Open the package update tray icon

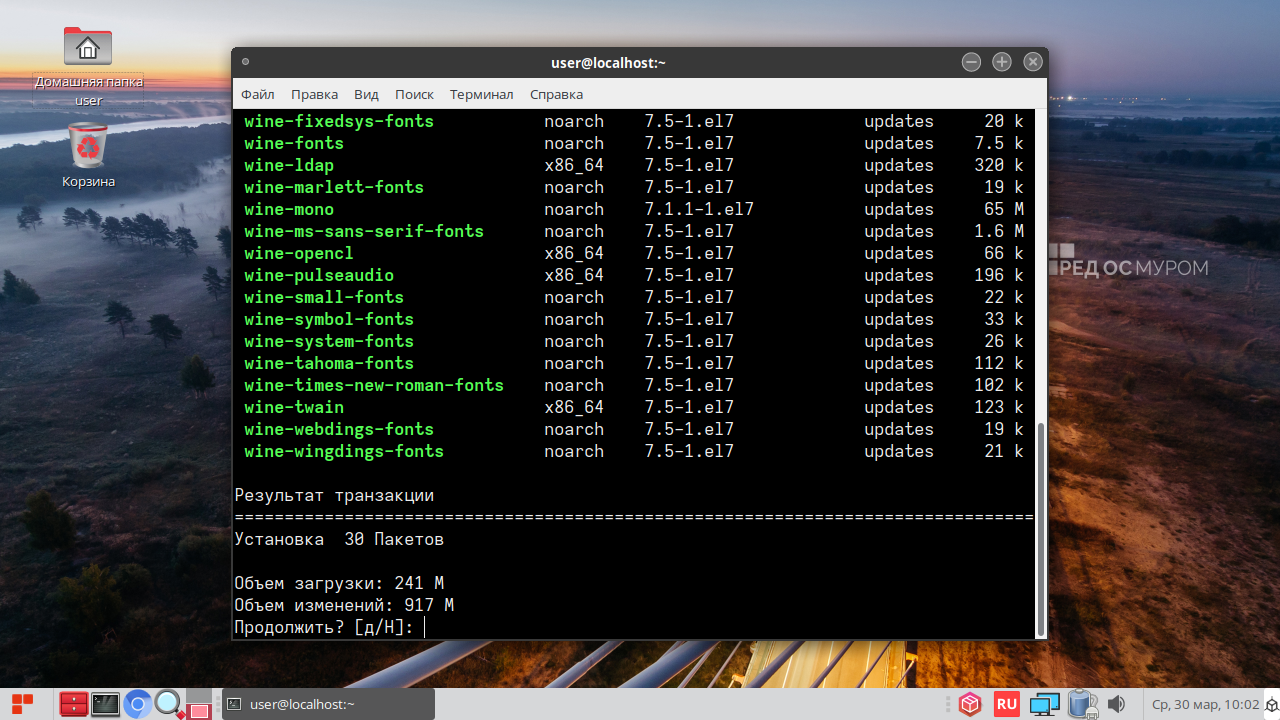[x=969, y=704]
